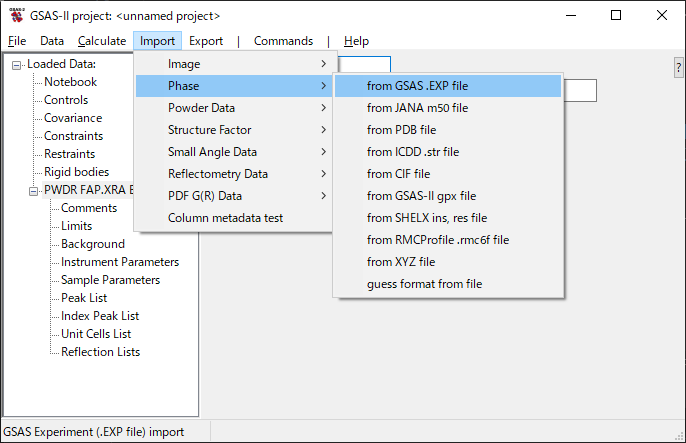This screenshot has width=686, height=443.
Task: Choose 'from GSAS .EXP file' option
Action: (417, 86)
